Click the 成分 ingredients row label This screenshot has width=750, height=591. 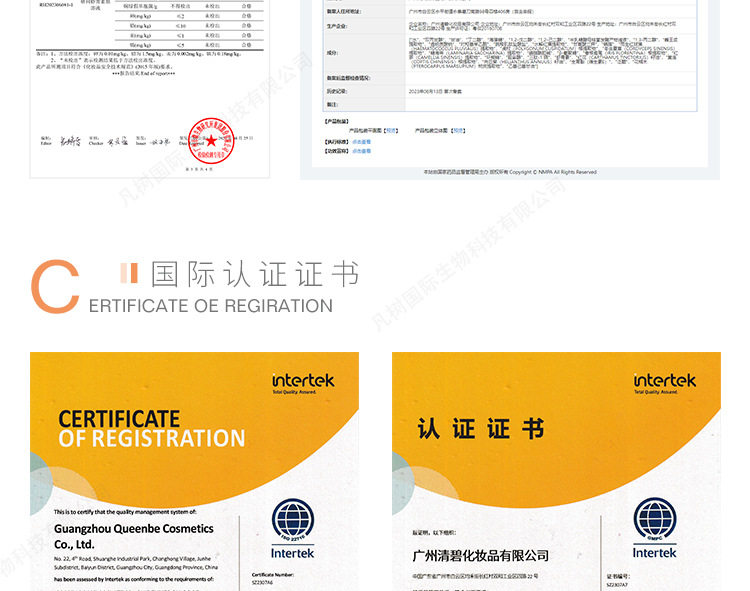tap(332, 53)
